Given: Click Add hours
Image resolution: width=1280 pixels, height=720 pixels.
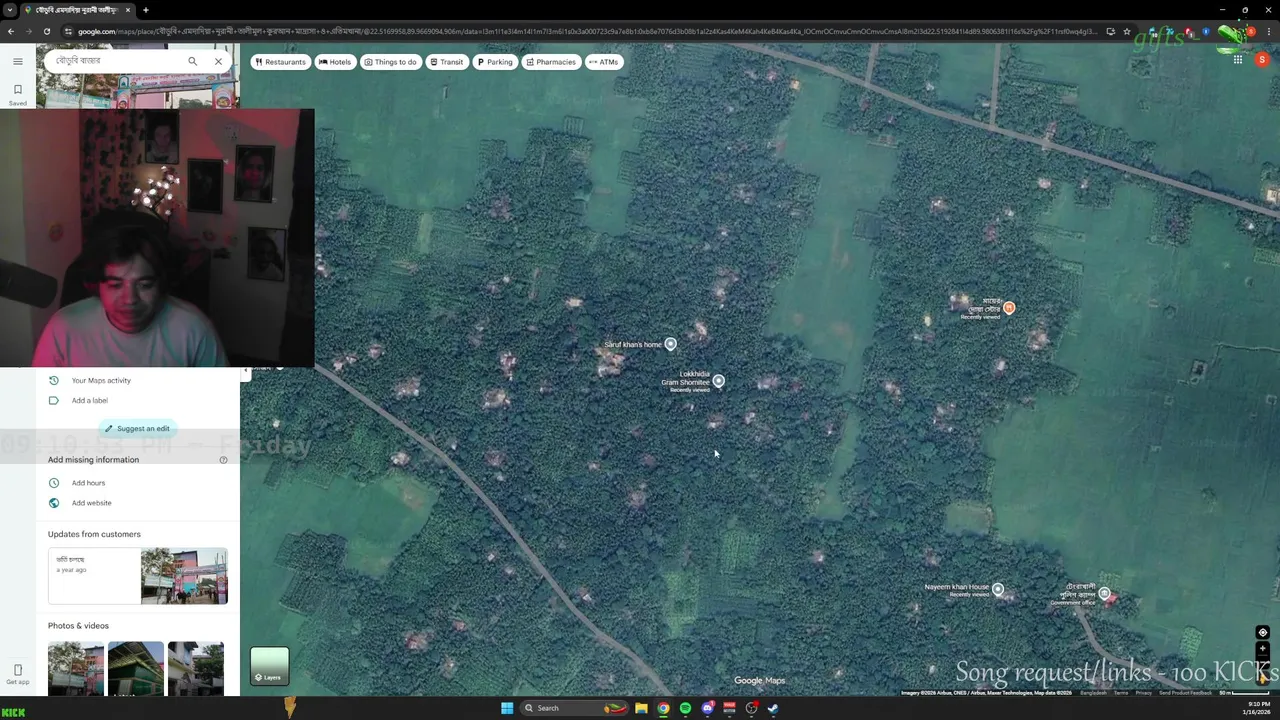Looking at the screenshot, I should click(x=88, y=483).
